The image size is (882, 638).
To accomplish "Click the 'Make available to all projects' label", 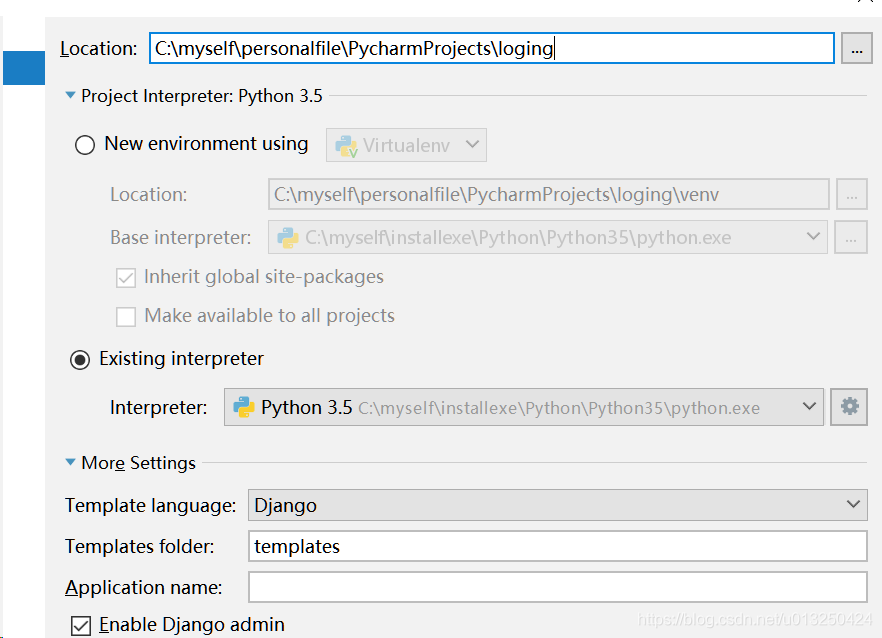I will [269, 316].
